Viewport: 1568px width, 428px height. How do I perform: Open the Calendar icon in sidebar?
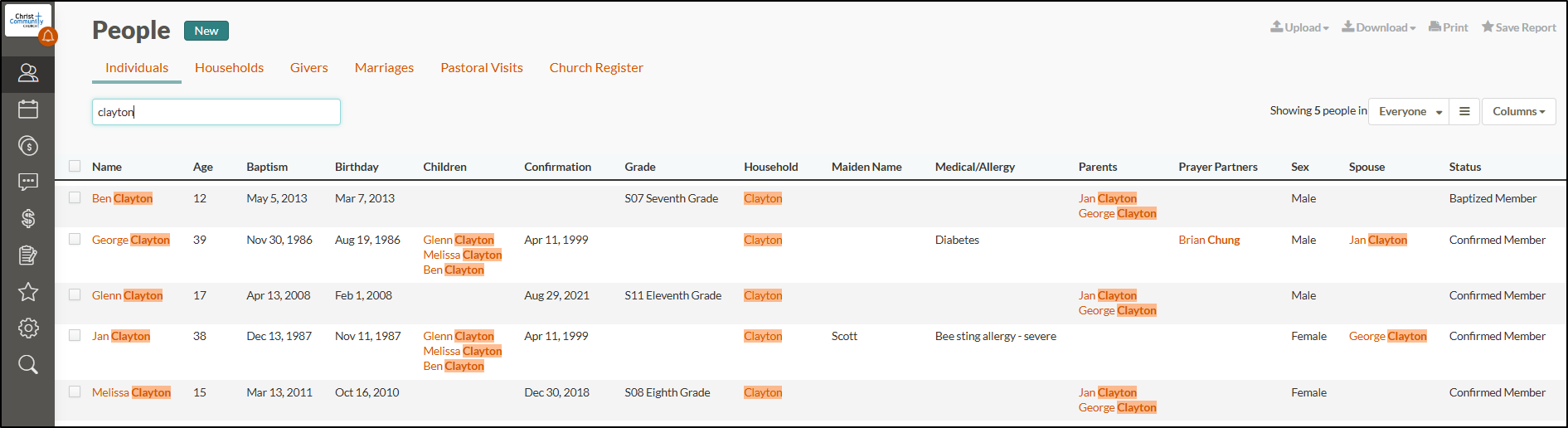(28, 109)
